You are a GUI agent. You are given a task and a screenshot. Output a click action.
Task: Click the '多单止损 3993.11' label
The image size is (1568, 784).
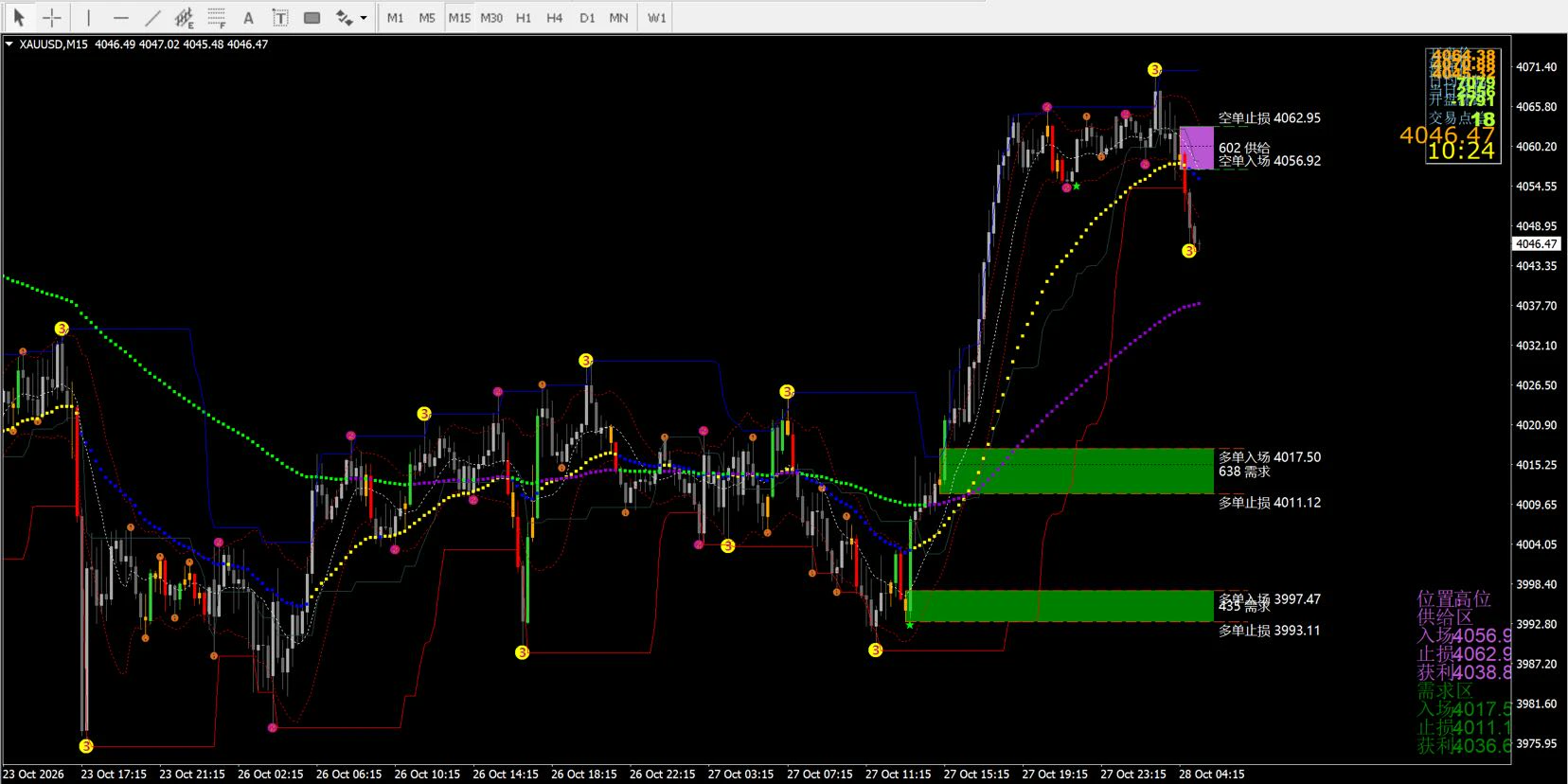point(1269,630)
